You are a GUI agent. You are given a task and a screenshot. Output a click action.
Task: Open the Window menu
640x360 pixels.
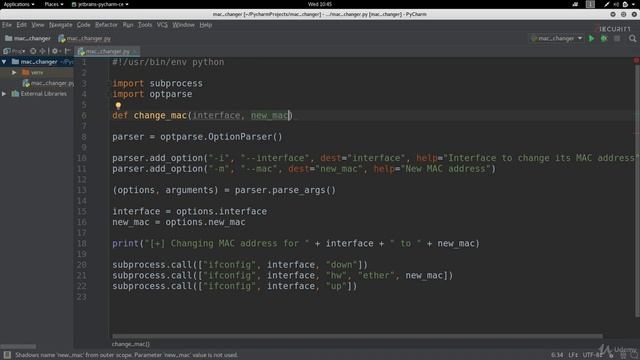click(x=183, y=25)
